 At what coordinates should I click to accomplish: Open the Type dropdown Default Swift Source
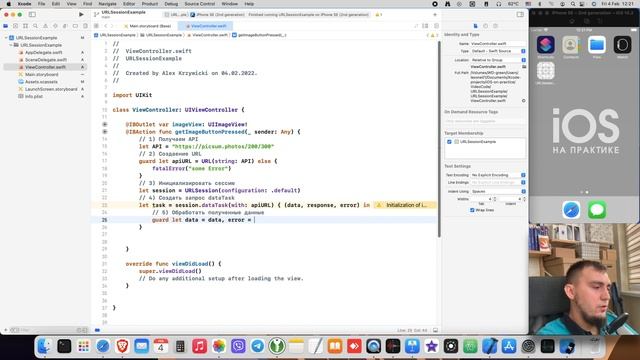[498, 51]
